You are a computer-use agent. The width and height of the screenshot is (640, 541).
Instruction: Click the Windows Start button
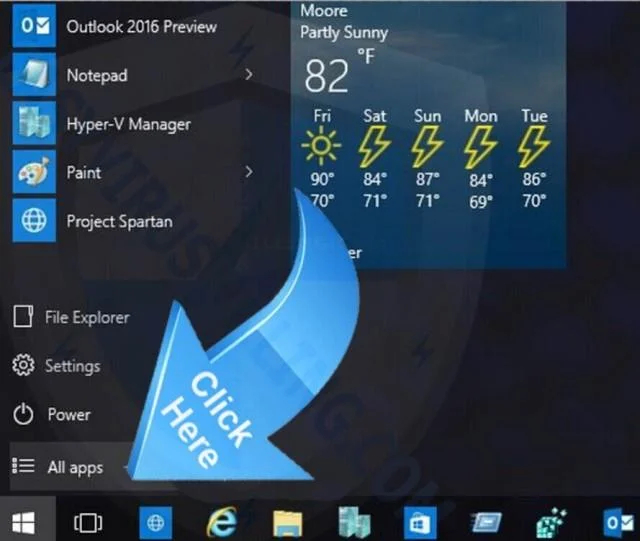pyautogui.click(x=23, y=523)
